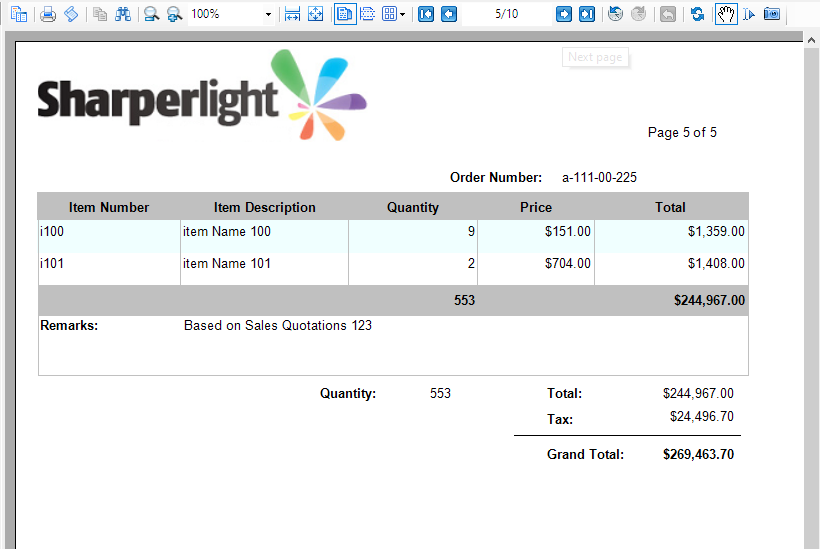
Task: Toggle continuous page view mode
Action: 368,14
